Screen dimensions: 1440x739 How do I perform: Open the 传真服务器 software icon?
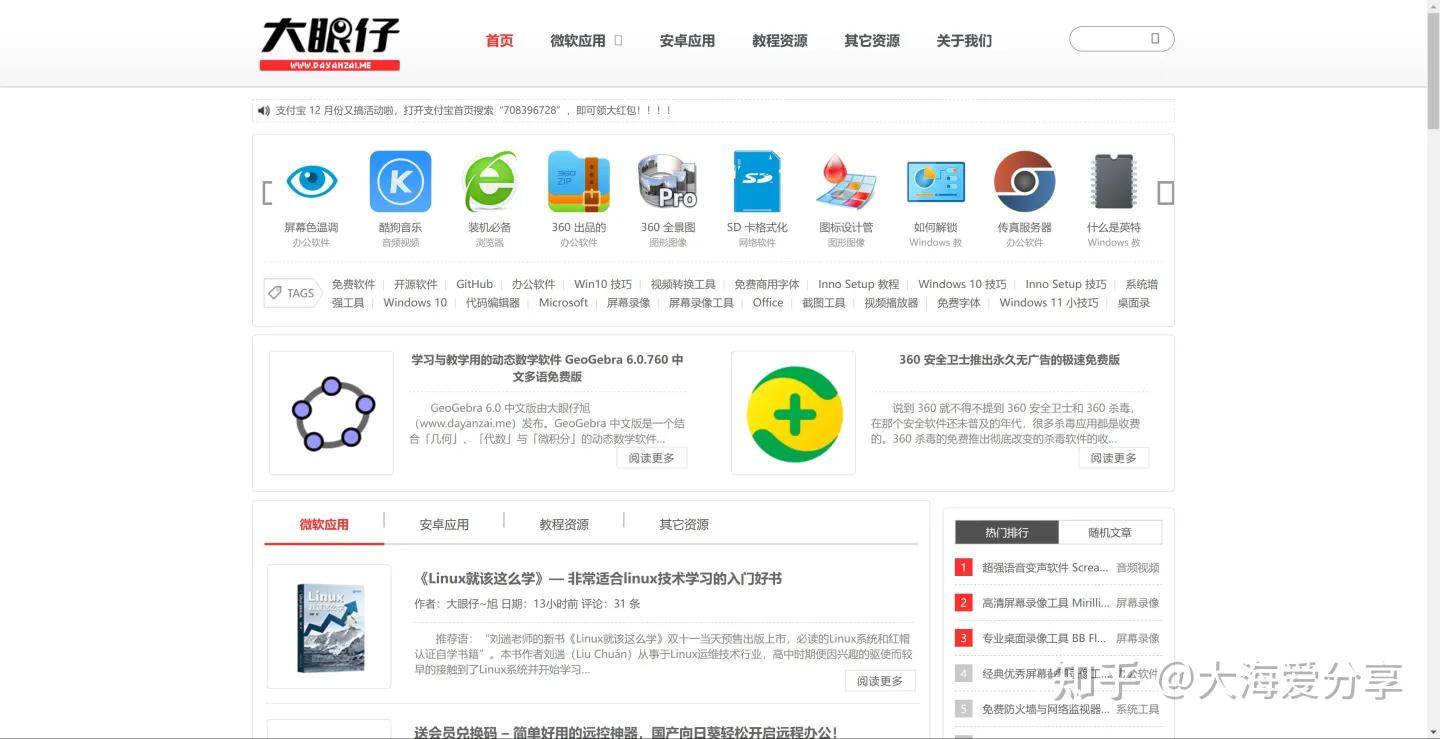(x=1024, y=181)
